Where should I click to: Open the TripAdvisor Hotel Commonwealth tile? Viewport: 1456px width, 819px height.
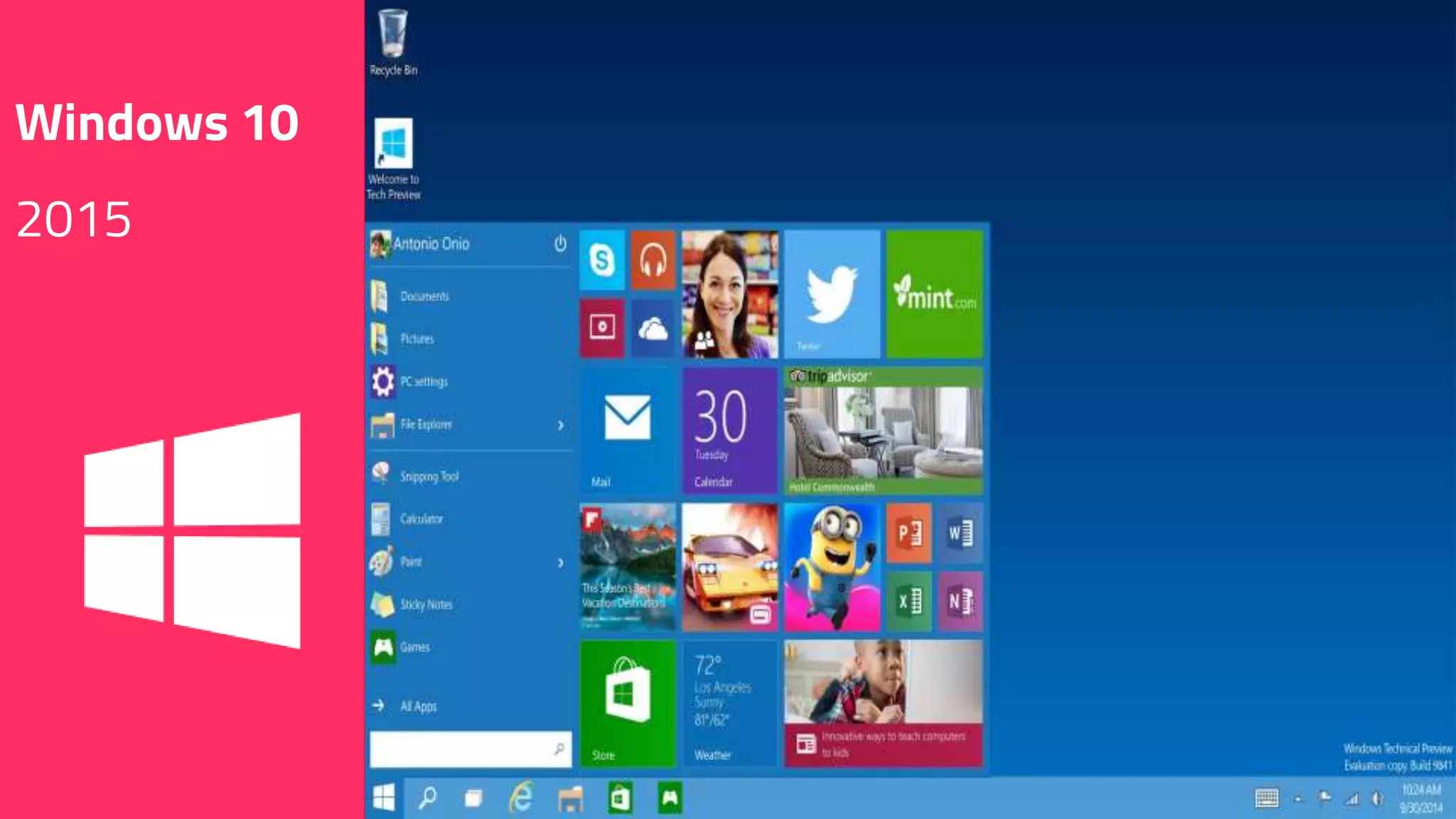(884, 430)
